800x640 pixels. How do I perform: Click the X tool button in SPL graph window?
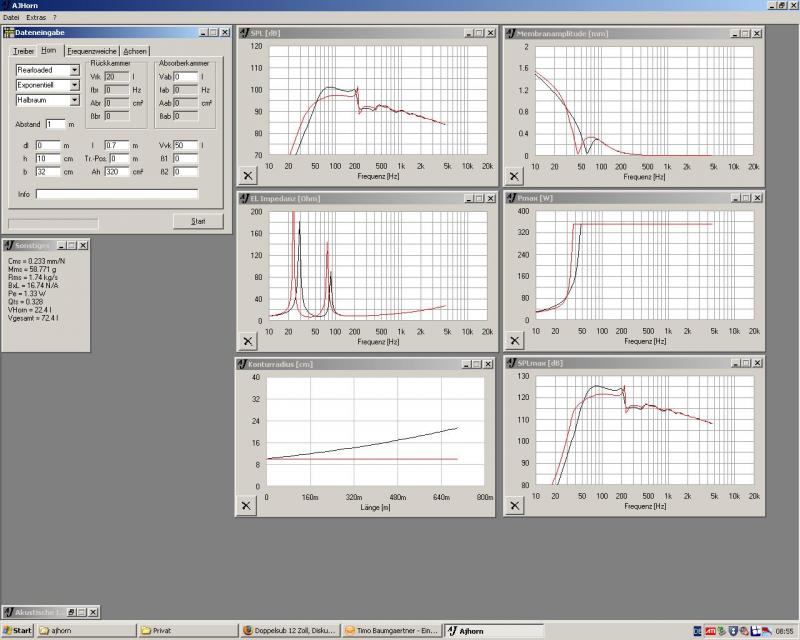248,176
